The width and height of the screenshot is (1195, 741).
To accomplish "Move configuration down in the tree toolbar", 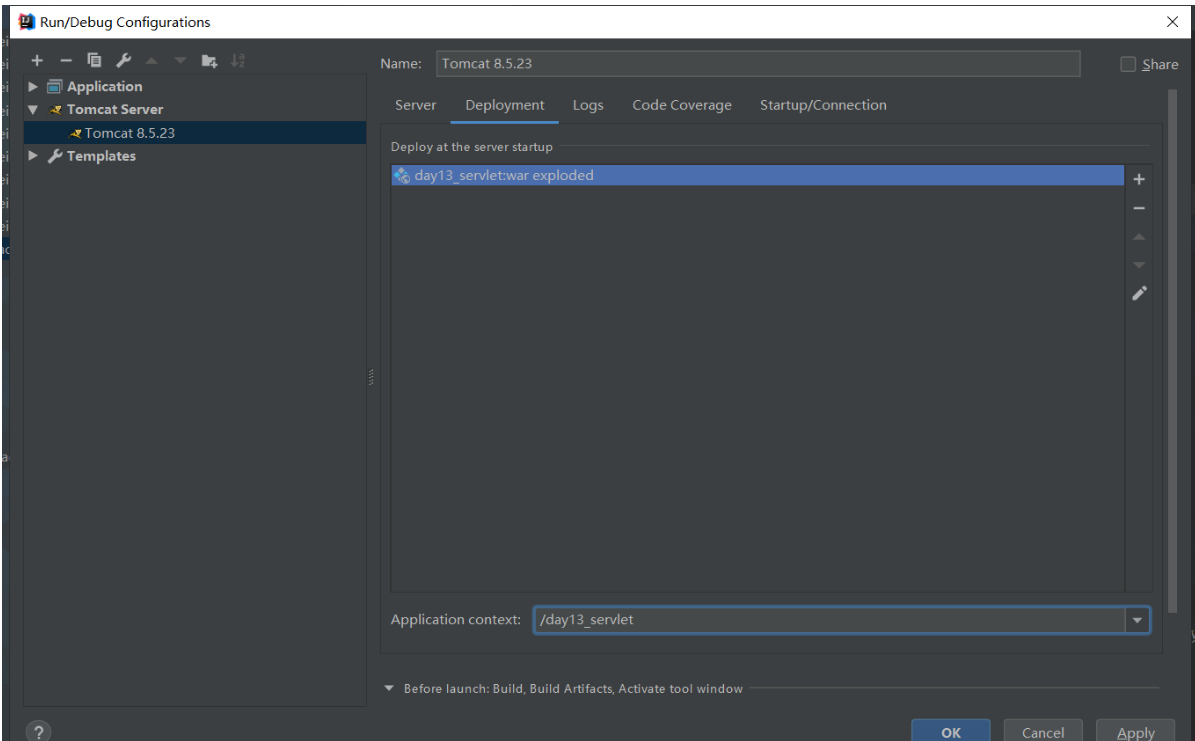I will (180, 60).
